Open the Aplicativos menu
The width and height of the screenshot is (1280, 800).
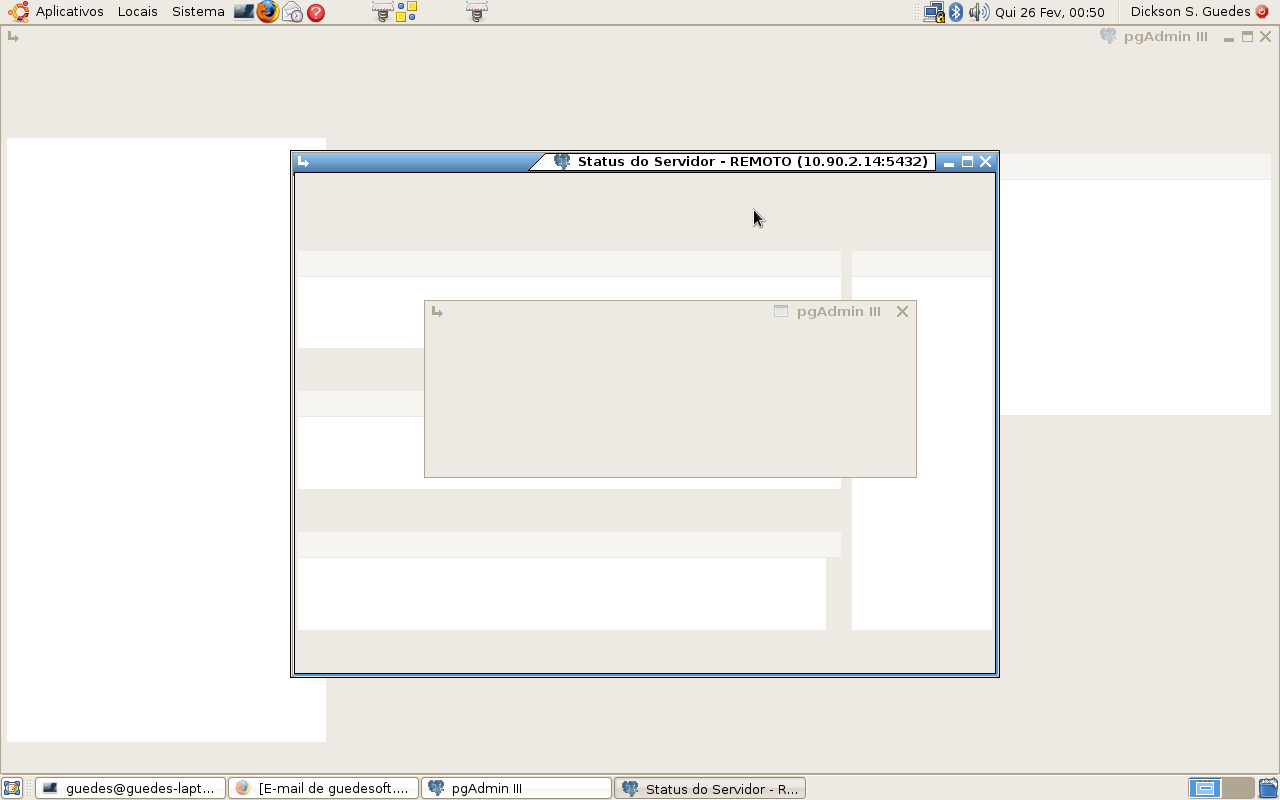pyautogui.click(x=69, y=12)
